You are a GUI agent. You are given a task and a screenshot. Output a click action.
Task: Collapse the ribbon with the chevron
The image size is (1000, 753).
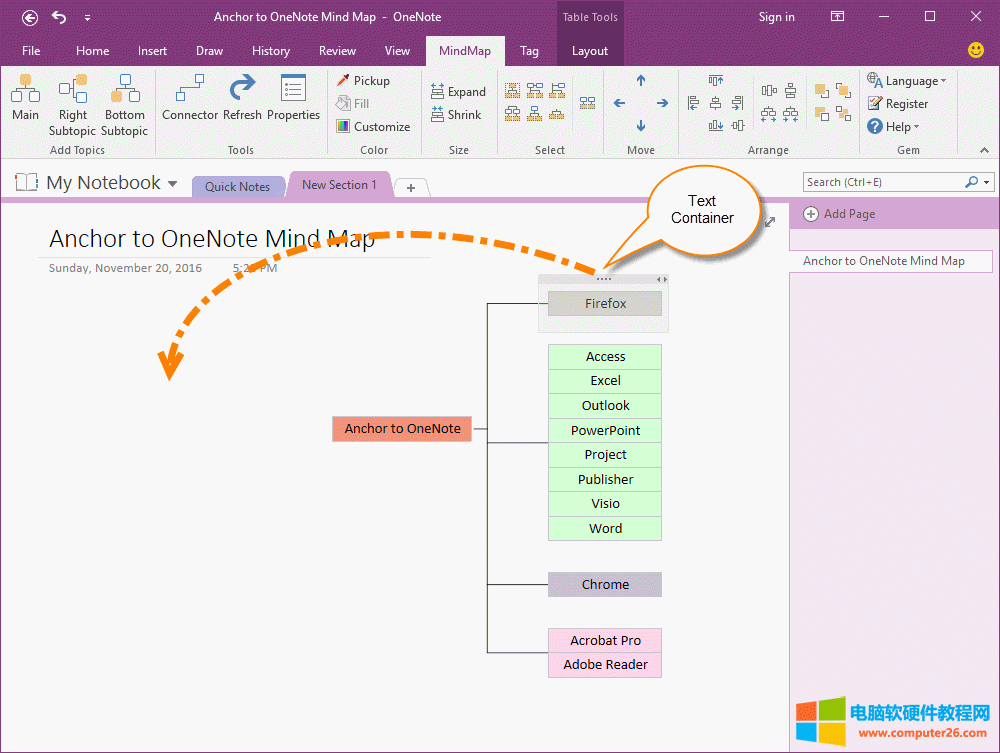click(x=984, y=150)
